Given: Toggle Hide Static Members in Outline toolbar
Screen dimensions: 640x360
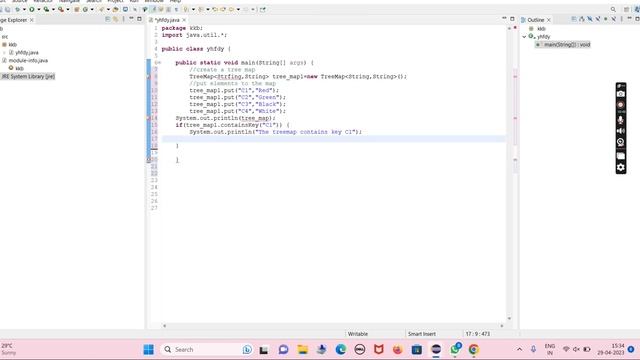Looking at the screenshot, I should 598,20.
